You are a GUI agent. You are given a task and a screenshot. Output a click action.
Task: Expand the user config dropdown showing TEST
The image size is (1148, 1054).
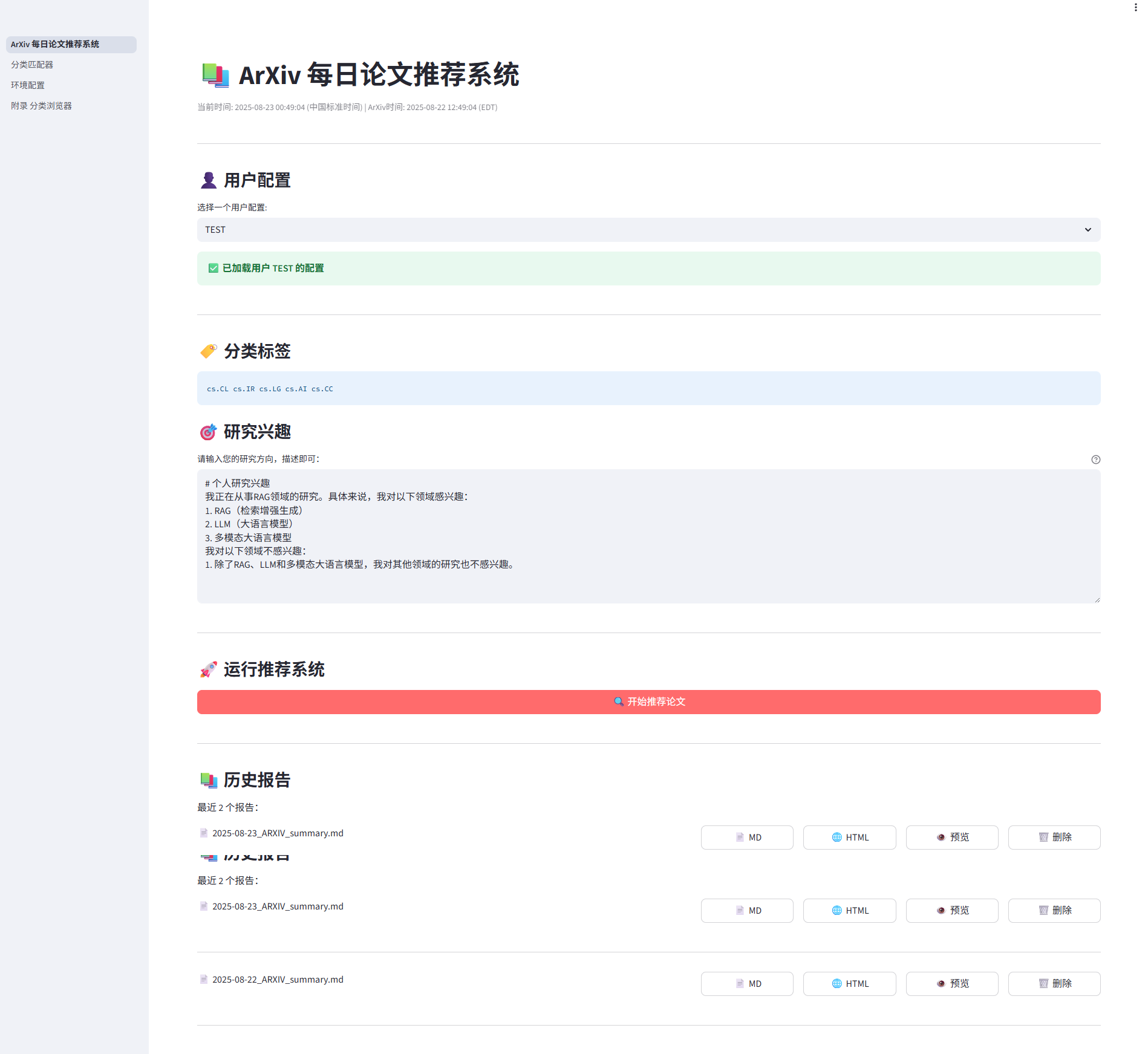coord(648,230)
